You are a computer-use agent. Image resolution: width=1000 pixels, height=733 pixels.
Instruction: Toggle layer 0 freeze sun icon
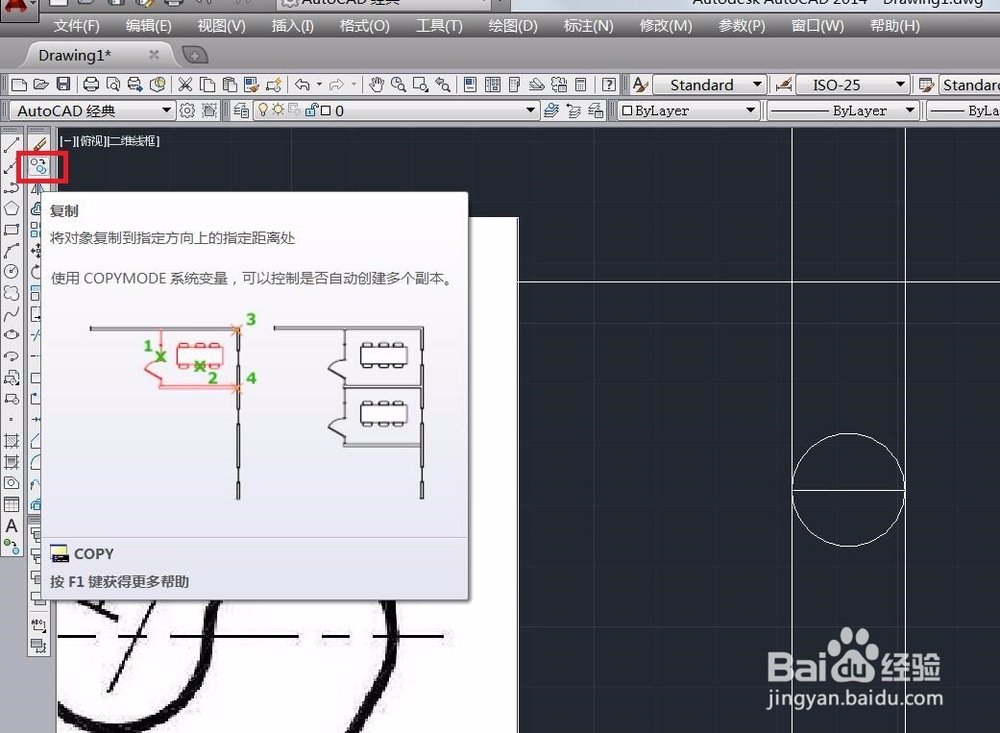click(x=278, y=110)
